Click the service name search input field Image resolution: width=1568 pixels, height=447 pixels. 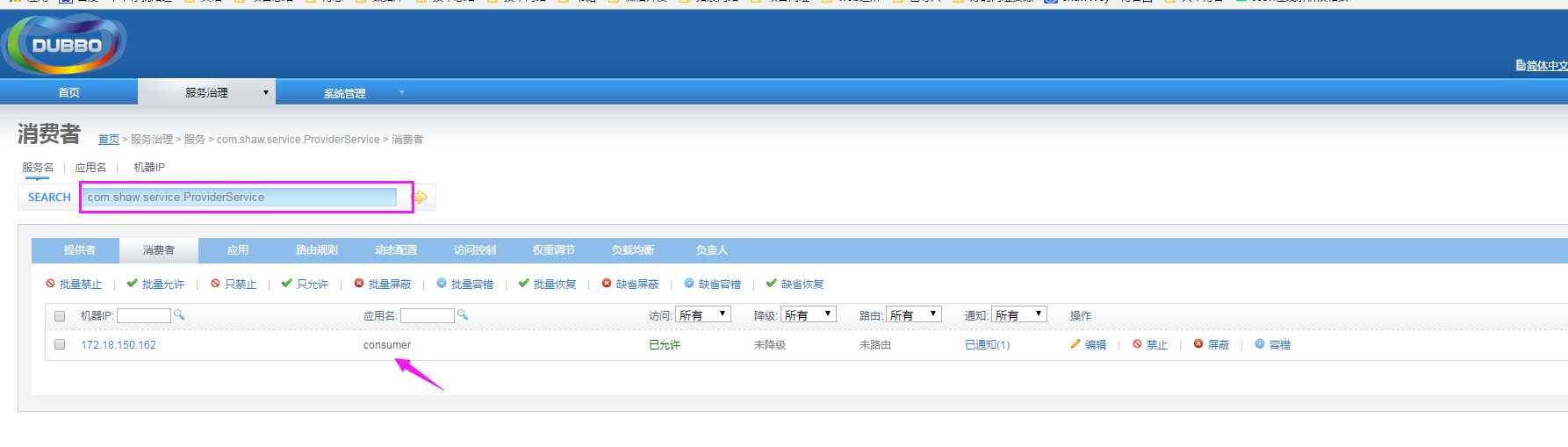pyautogui.click(x=241, y=197)
